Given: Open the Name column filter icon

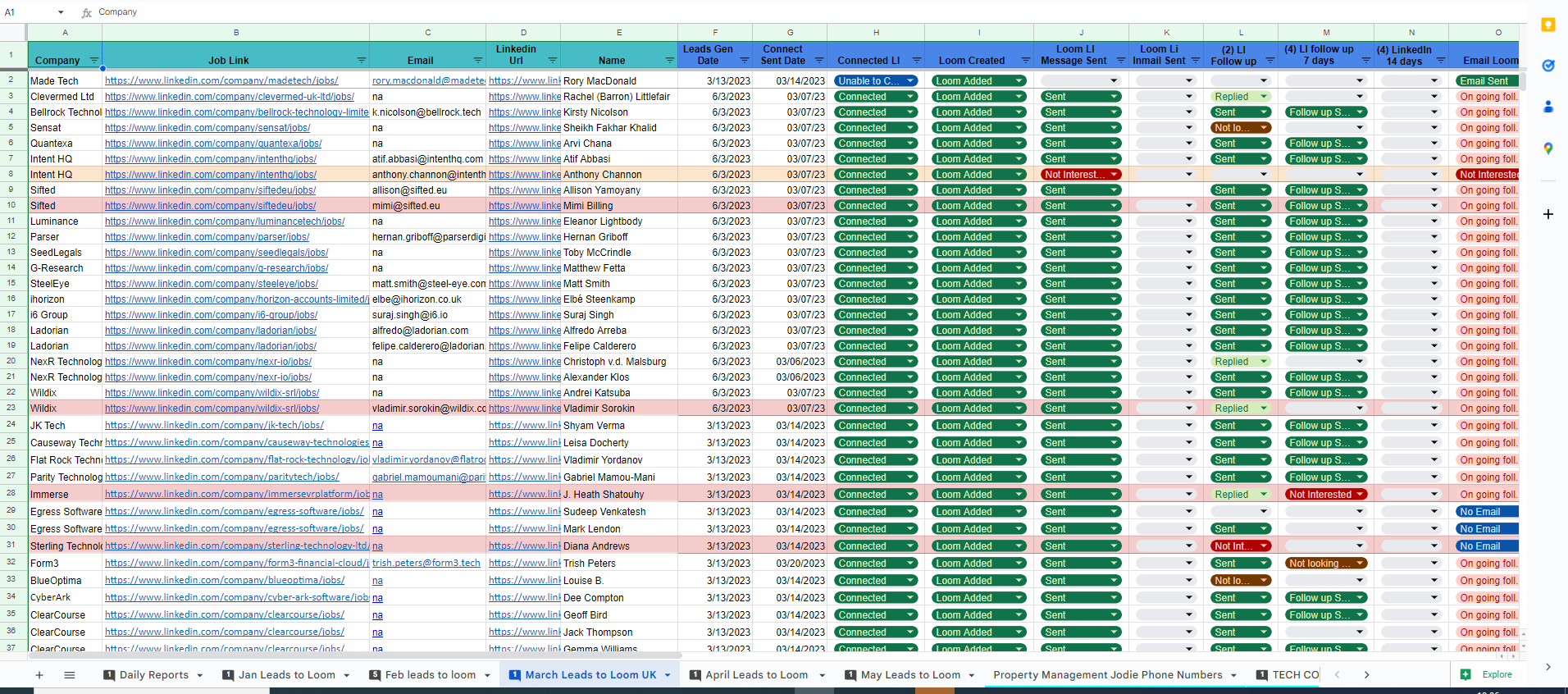Looking at the screenshot, I should tap(671, 61).
